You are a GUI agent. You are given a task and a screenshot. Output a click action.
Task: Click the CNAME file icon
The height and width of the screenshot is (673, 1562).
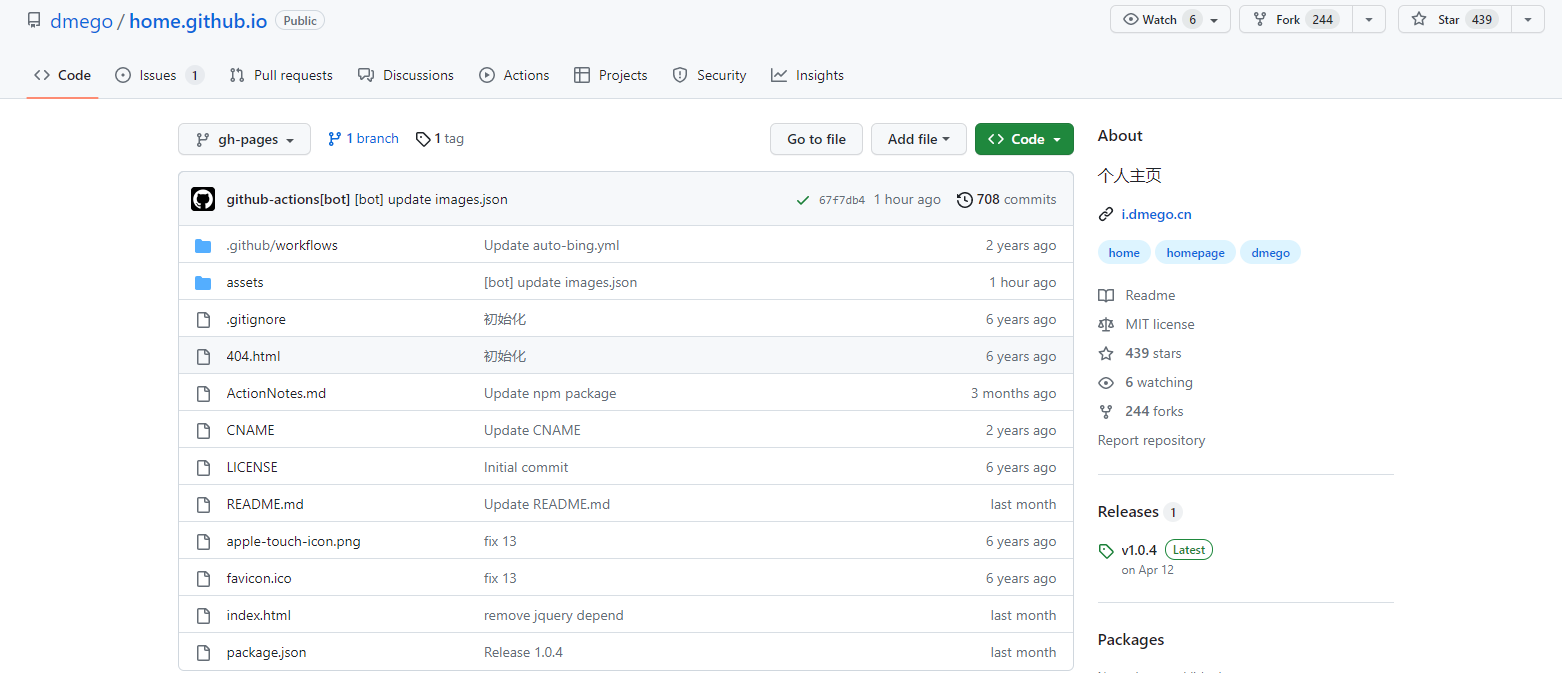click(203, 431)
